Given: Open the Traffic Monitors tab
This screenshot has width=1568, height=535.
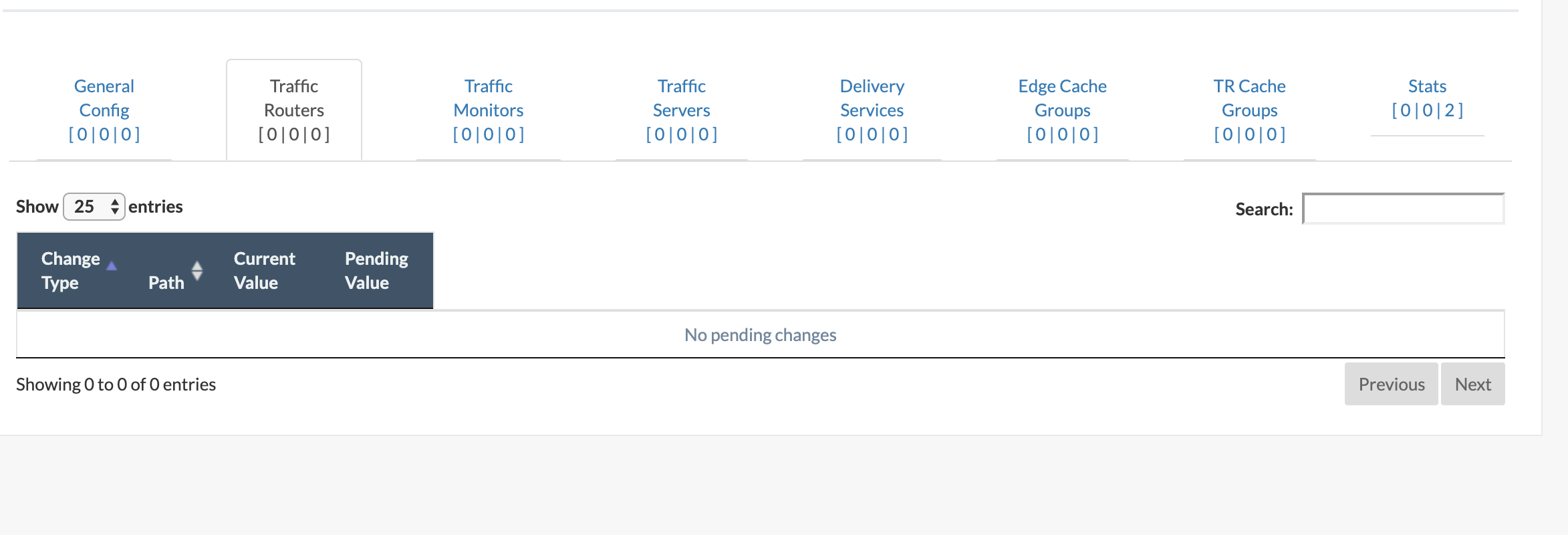Looking at the screenshot, I should click(488, 109).
